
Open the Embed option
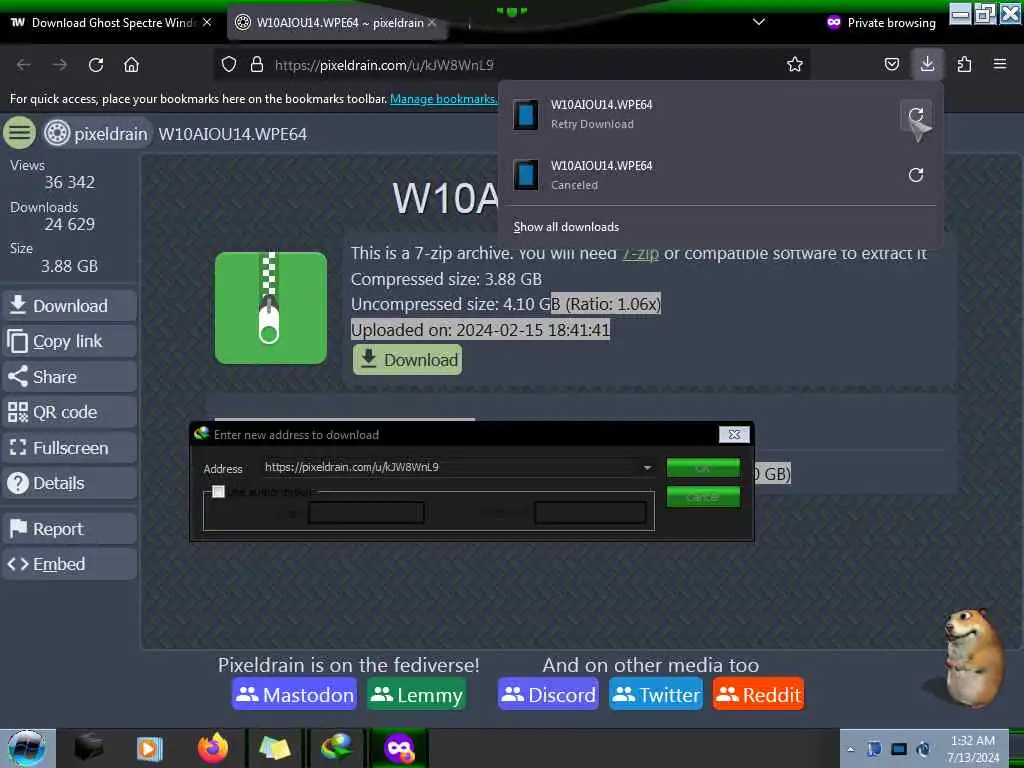[70, 564]
